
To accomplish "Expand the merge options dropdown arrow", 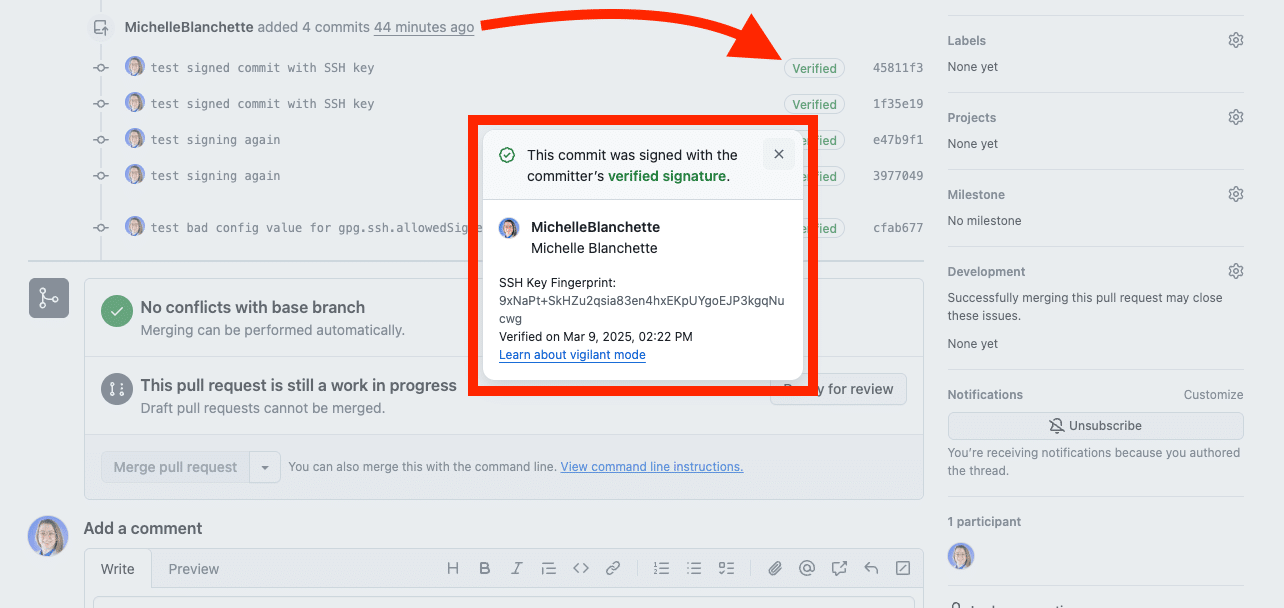I will click(x=264, y=466).
